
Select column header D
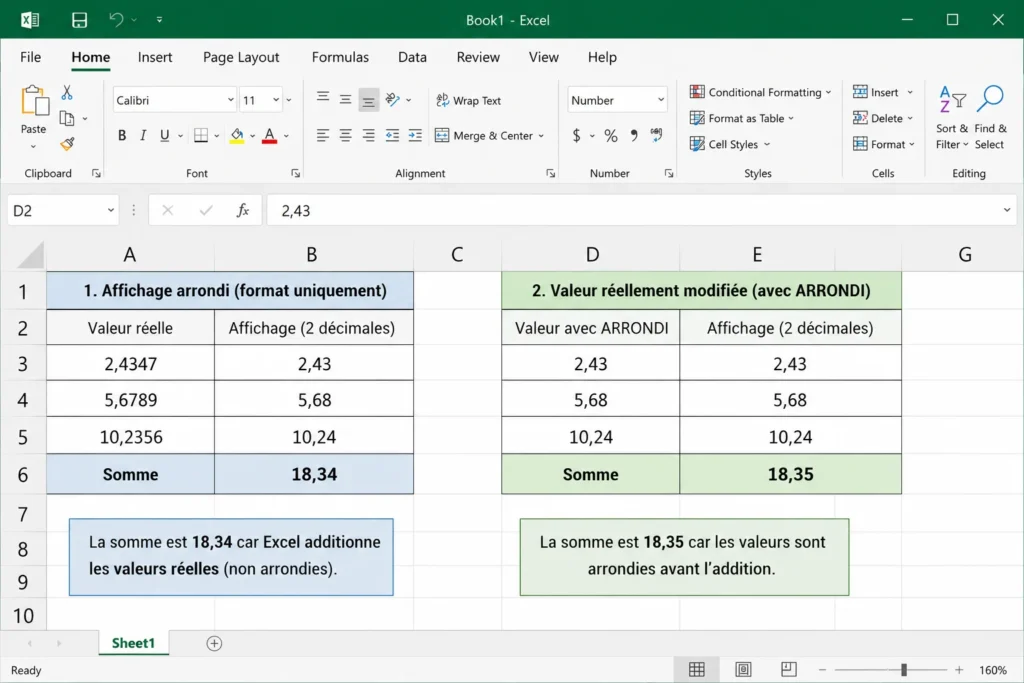click(592, 255)
